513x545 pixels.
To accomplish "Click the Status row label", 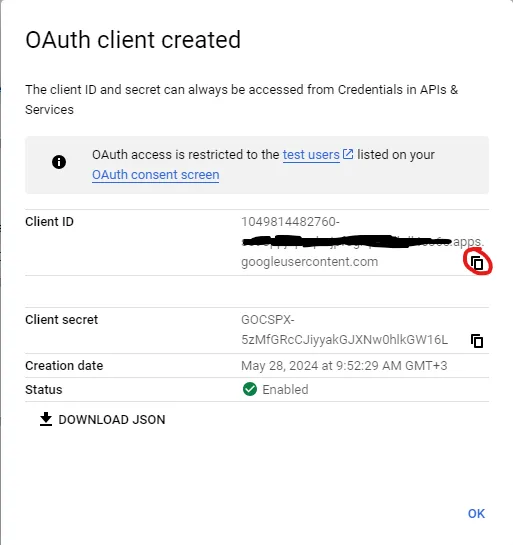I will point(44,390).
